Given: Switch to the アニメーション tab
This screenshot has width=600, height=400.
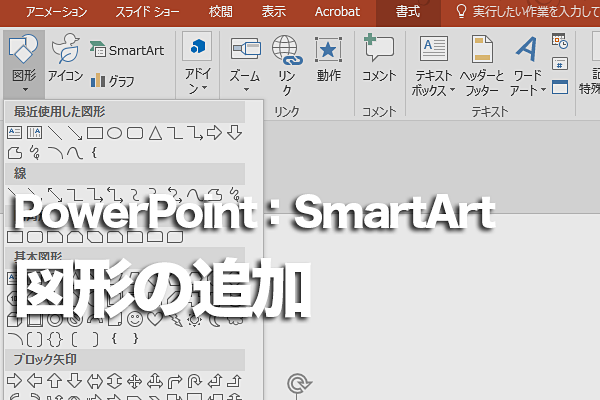Looking at the screenshot, I should coord(56,12).
